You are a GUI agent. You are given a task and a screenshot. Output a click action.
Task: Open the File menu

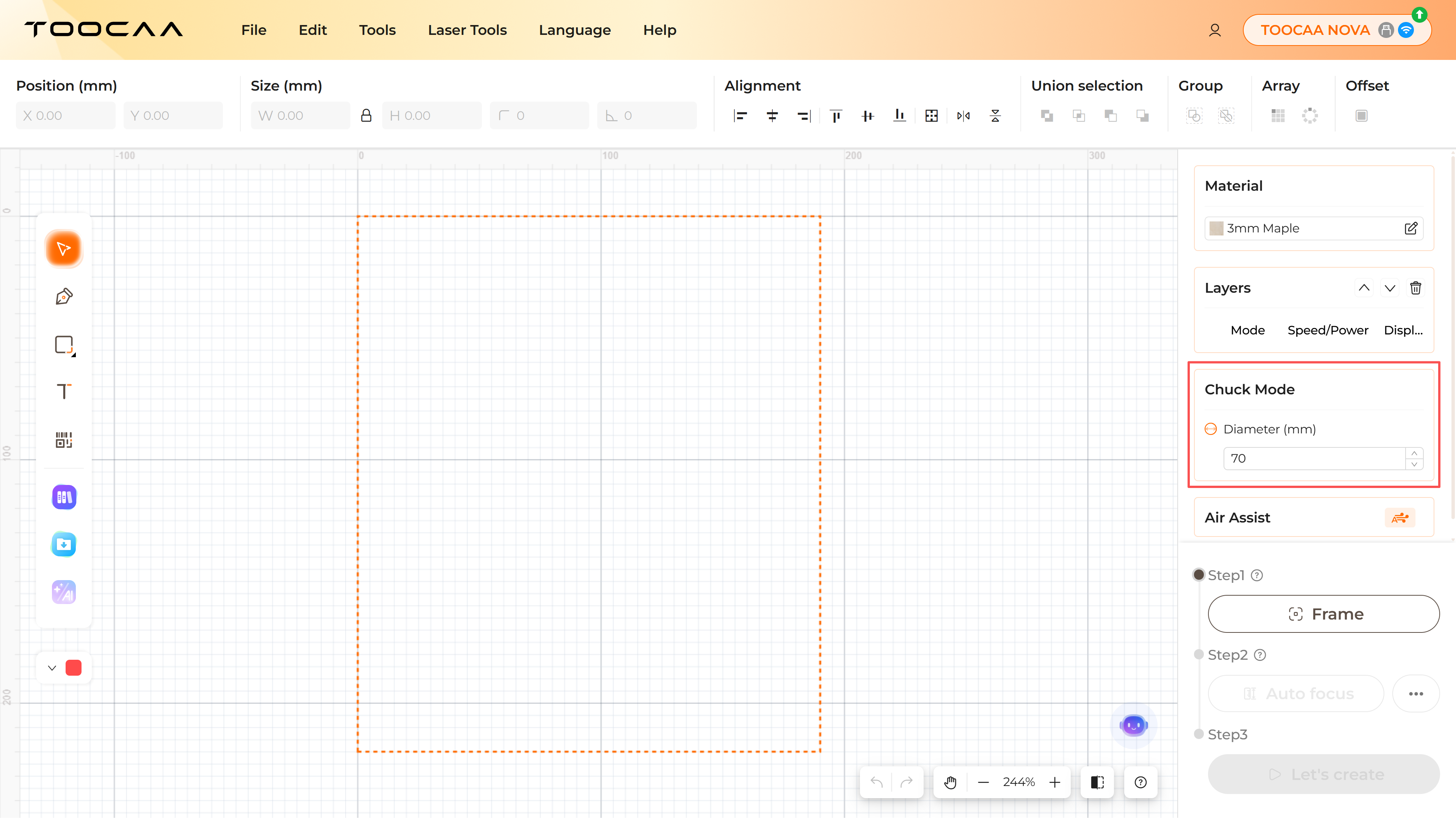coord(254,30)
